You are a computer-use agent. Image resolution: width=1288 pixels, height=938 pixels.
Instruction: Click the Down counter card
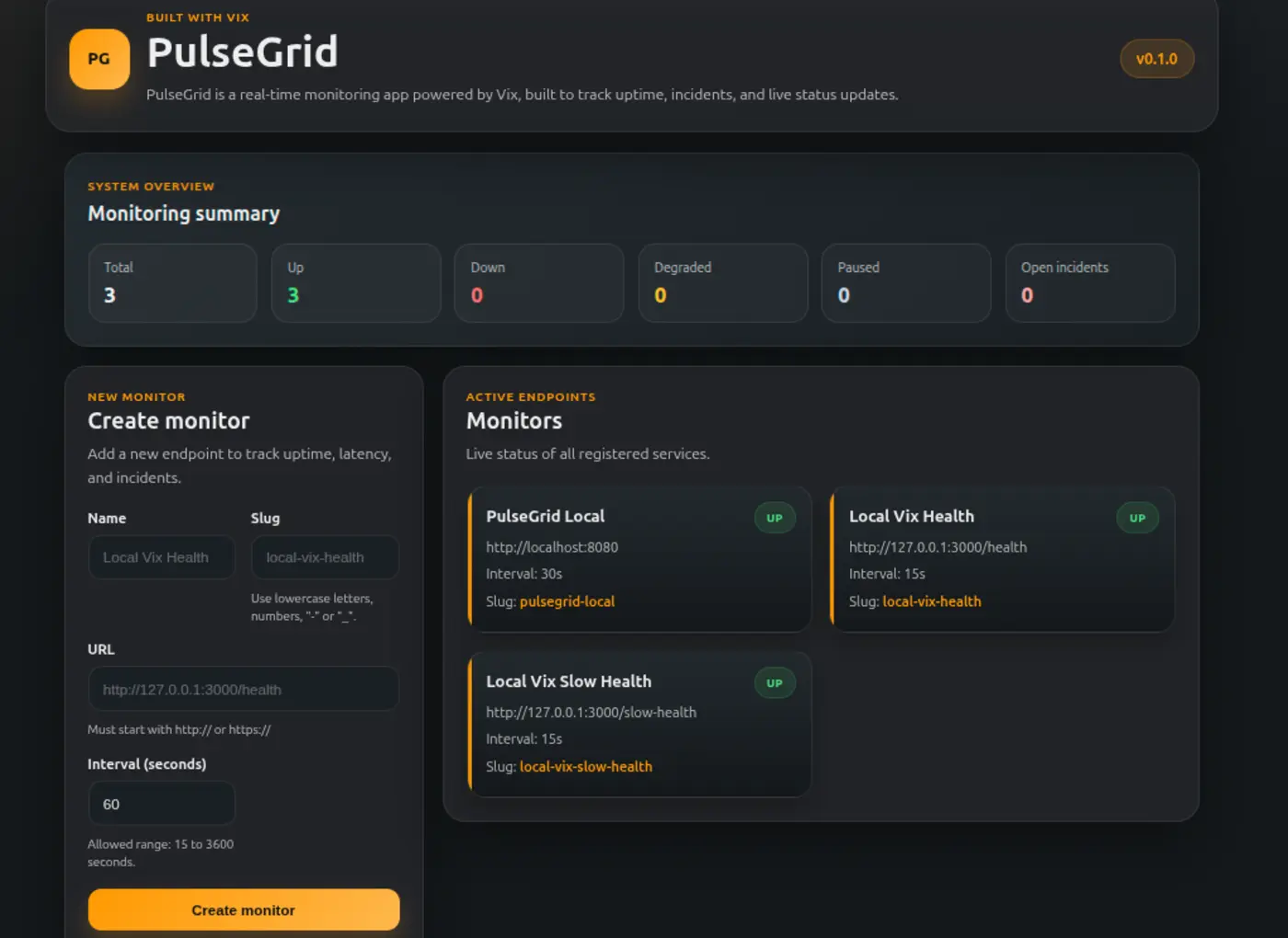pyautogui.click(x=538, y=283)
